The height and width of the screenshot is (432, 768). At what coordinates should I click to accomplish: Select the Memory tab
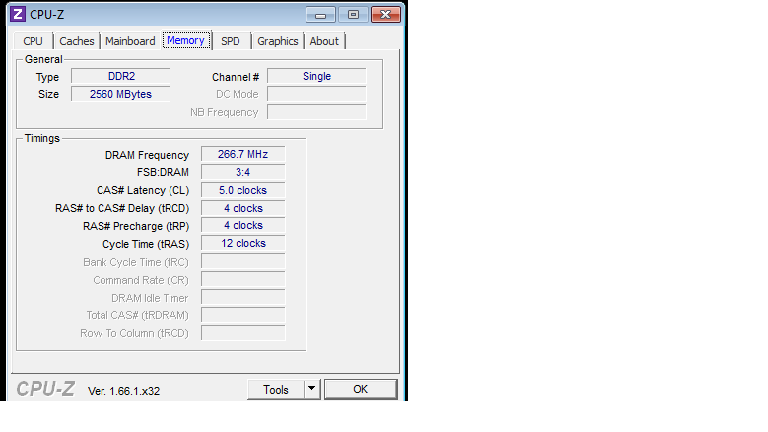[186, 40]
